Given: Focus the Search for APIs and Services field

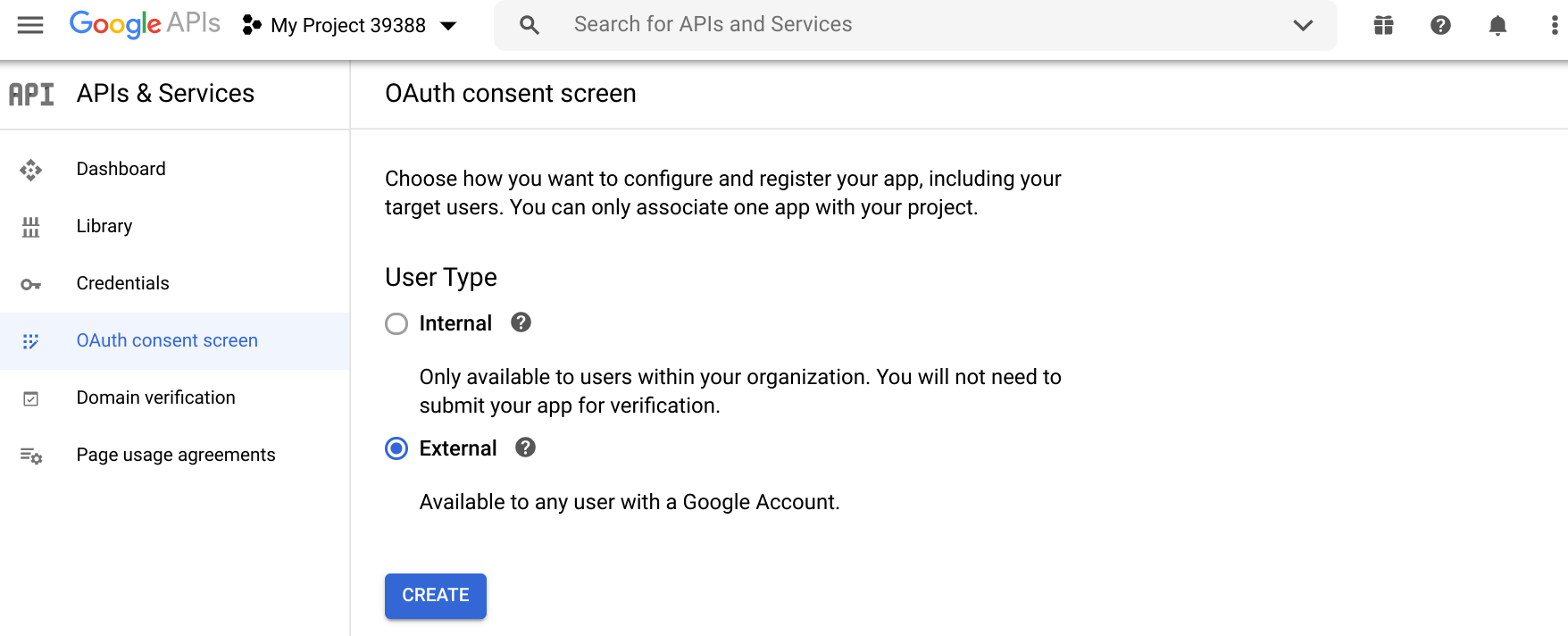Looking at the screenshot, I should 893,25.
